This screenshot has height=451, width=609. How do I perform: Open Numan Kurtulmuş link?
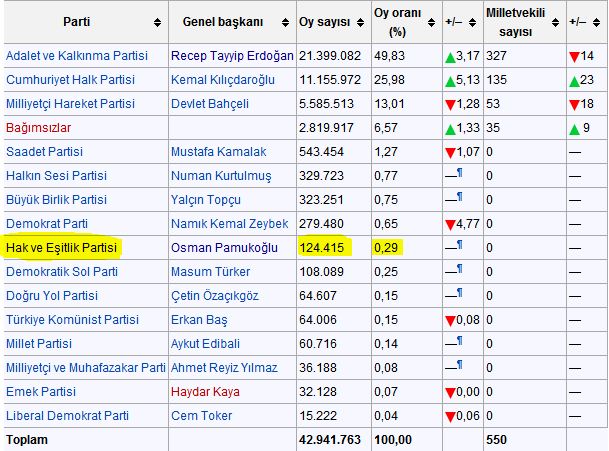click(221, 176)
